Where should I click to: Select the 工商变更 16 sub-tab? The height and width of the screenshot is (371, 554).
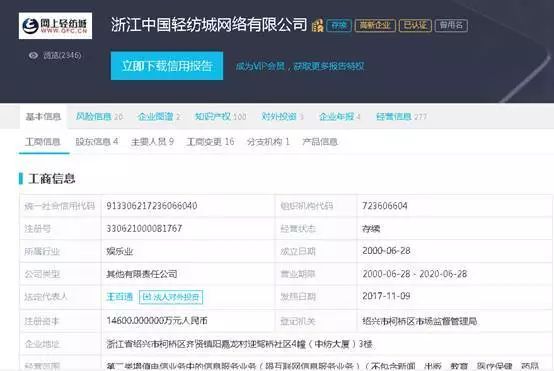click(x=210, y=142)
